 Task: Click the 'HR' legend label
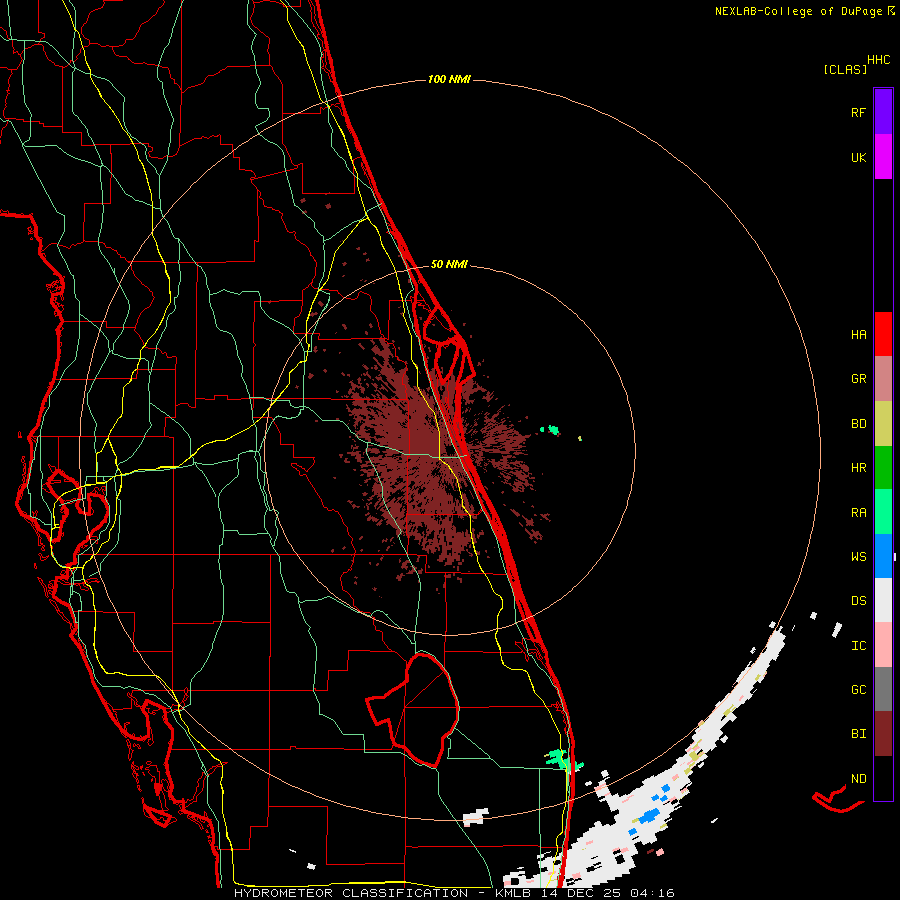pyautogui.click(x=858, y=468)
